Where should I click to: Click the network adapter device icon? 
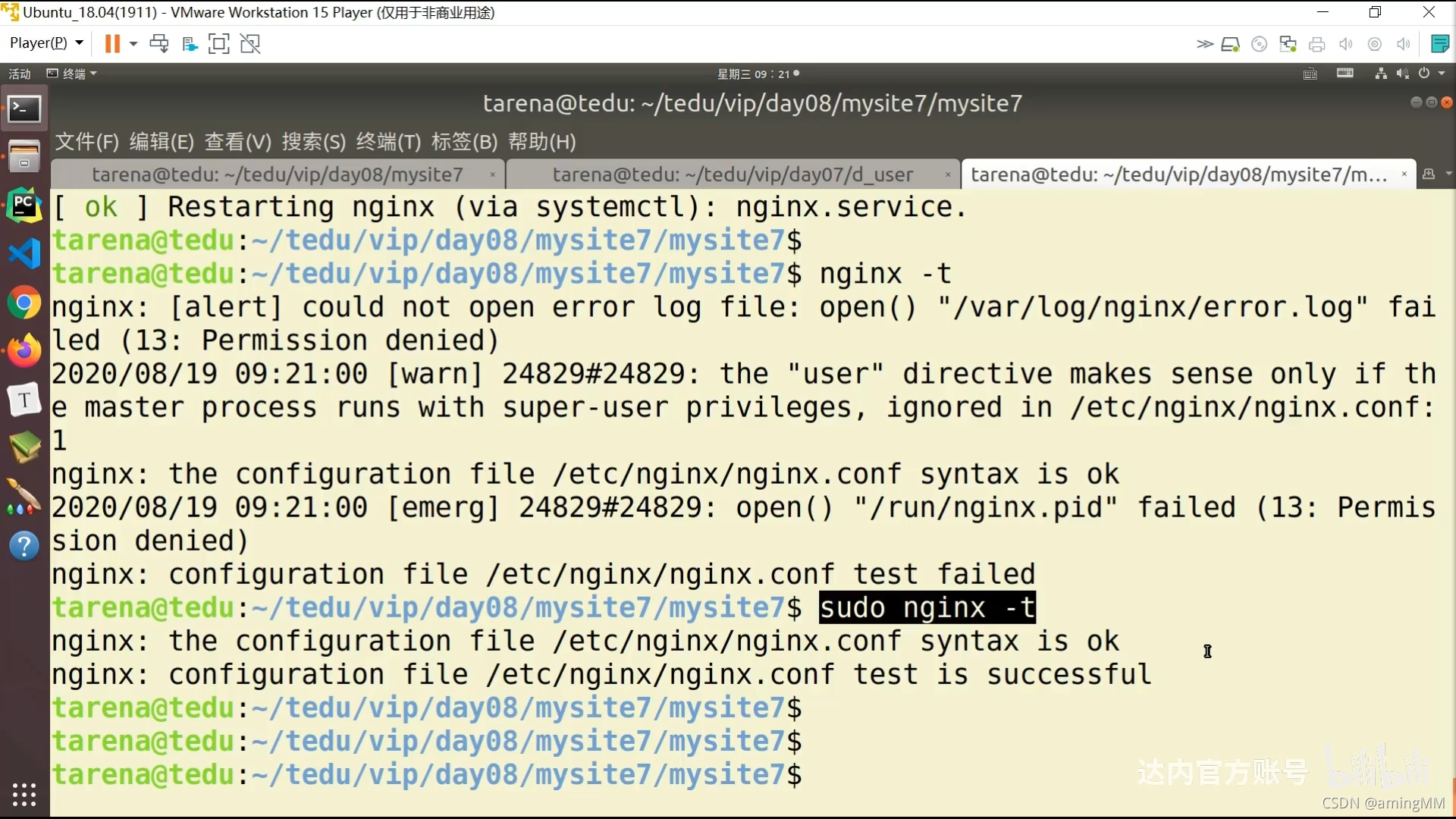click(x=1288, y=44)
